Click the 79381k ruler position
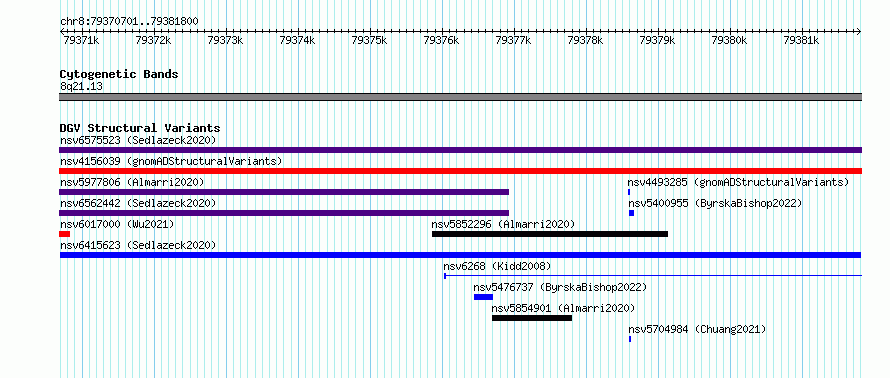The height and width of the screenshot is (378, 890). click(801, 40)
